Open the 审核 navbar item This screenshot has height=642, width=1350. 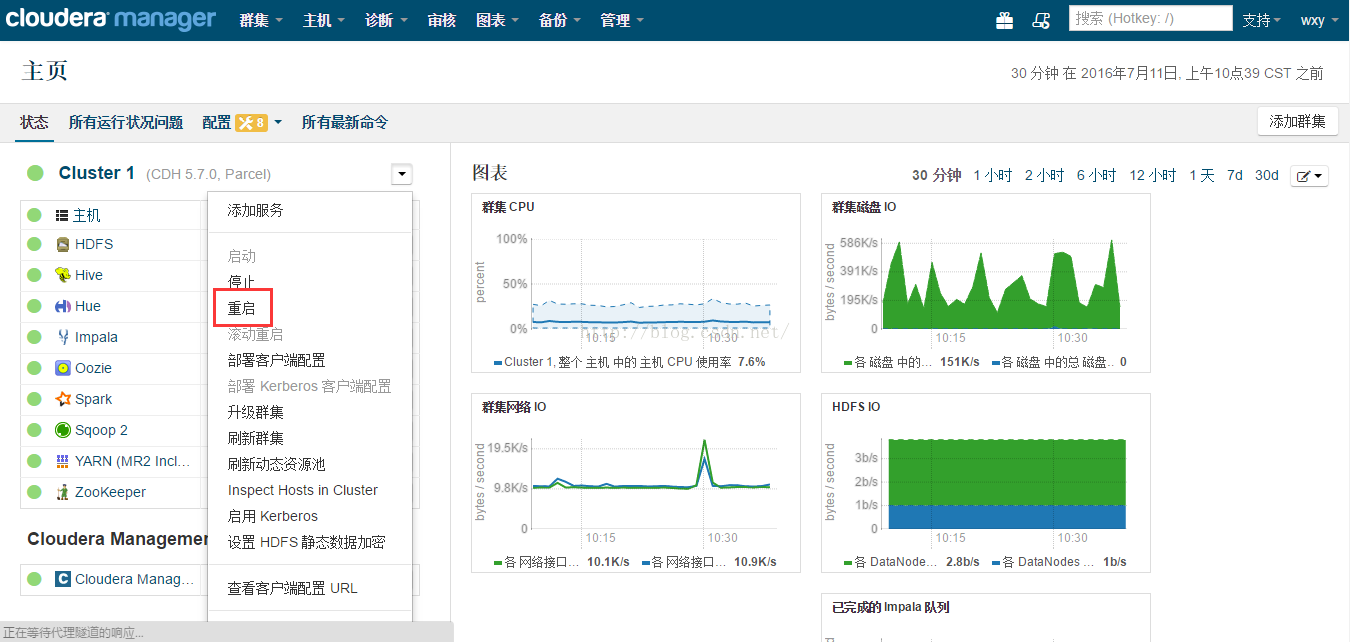coord(441,20)
